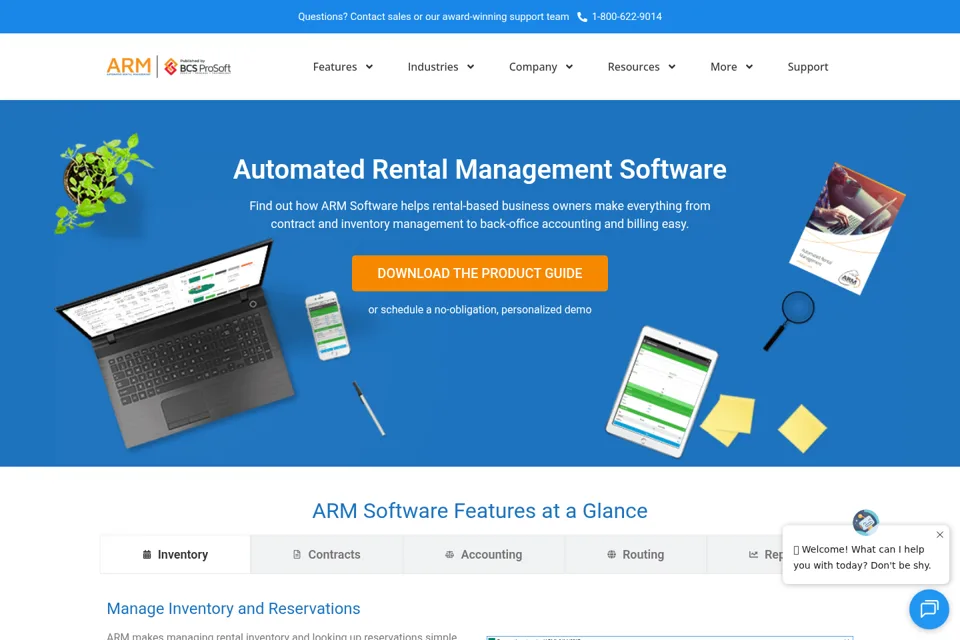Viewport: 960px width, 640px height.
Task: Click the ARM logo
Action: [x=129, y=66]
